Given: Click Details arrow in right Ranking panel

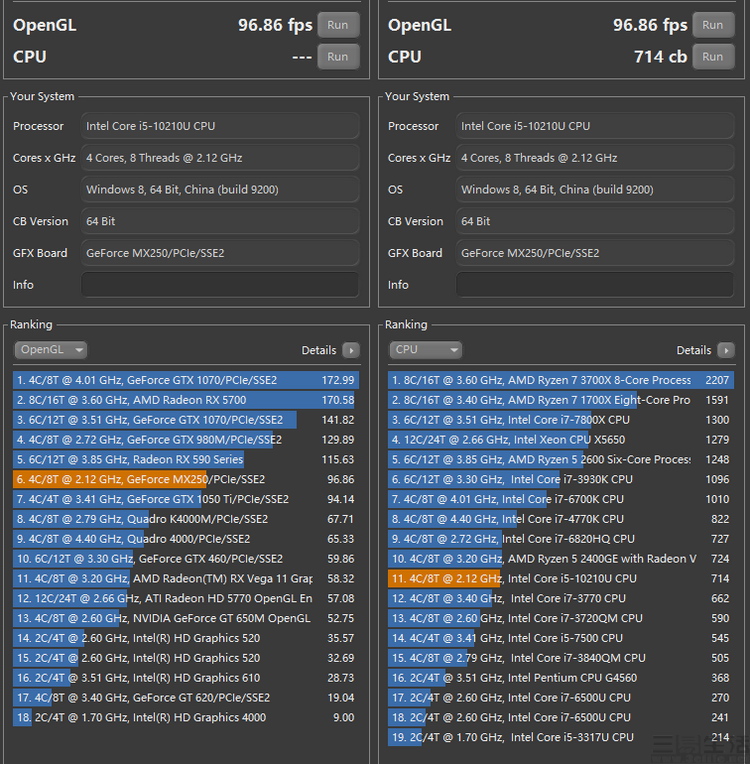Looking at the screenshot, I should tap(726, 350).
